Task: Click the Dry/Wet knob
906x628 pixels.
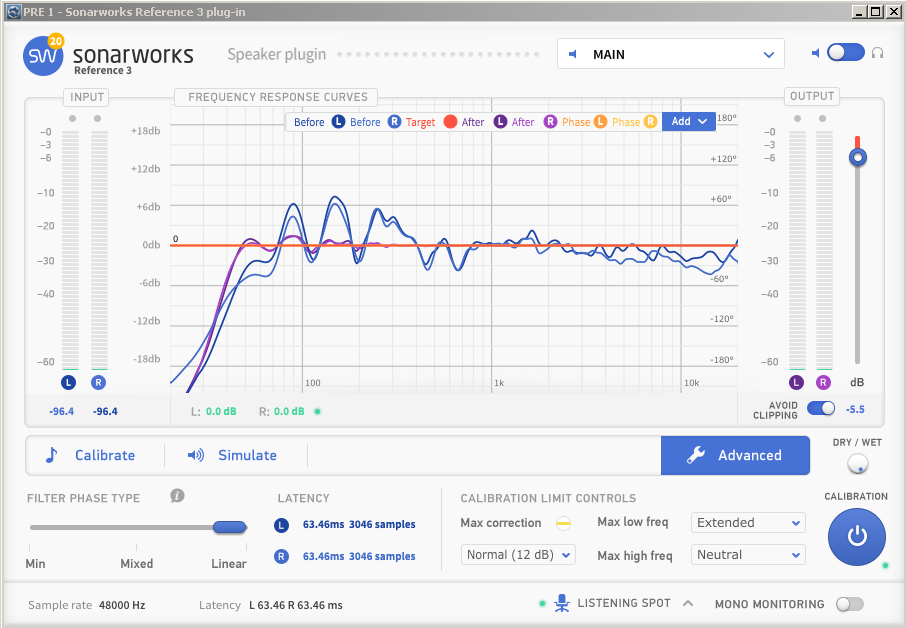Action: tap(857, 464)
